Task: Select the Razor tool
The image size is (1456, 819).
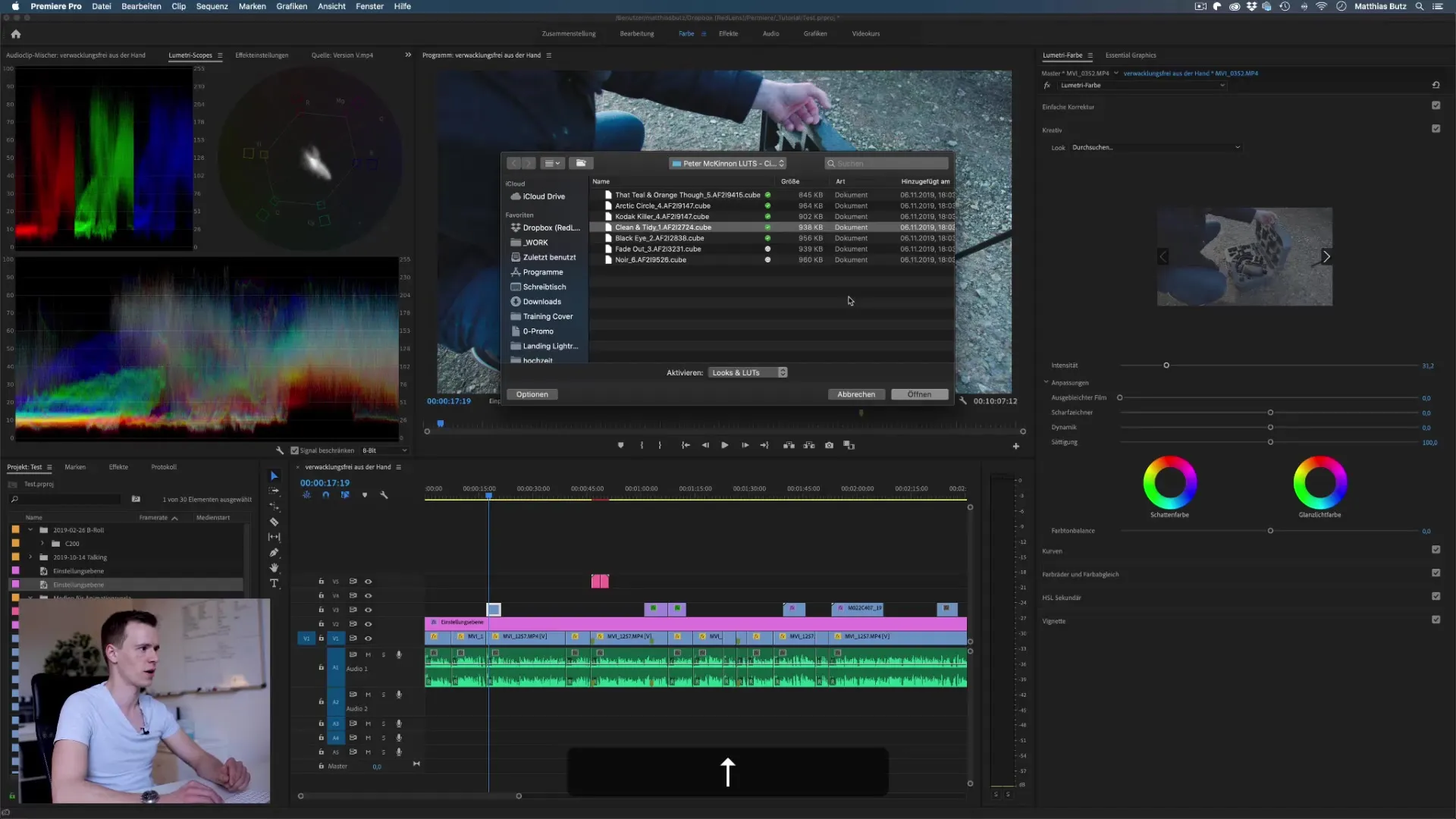Action: (275, 522)
